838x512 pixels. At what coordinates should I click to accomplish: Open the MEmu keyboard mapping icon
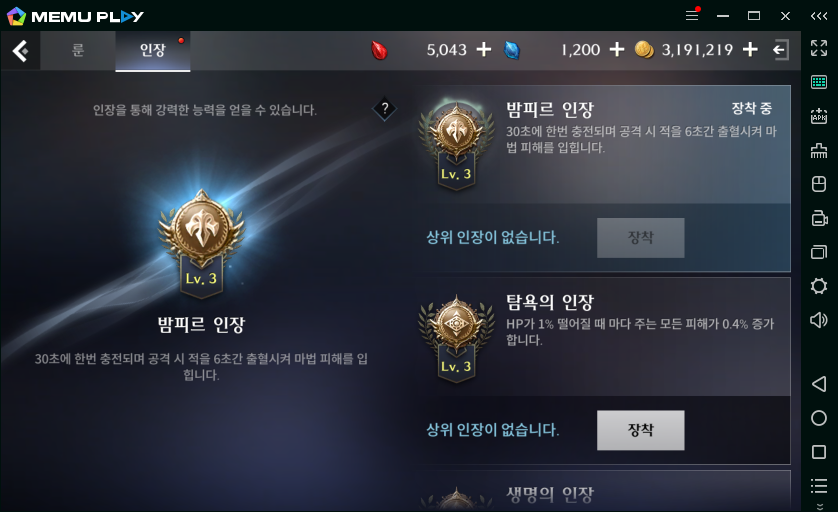click(x=819, y=82)
